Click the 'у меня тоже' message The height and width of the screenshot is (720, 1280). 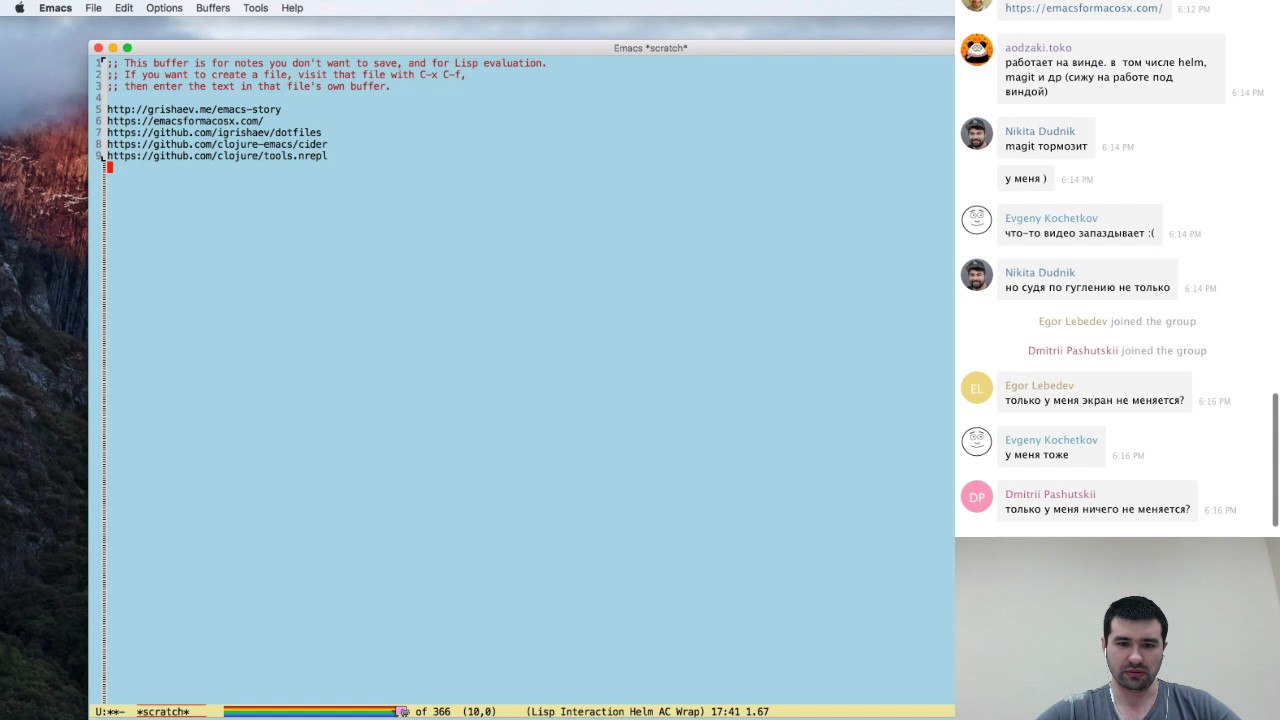coord(1036,455)
